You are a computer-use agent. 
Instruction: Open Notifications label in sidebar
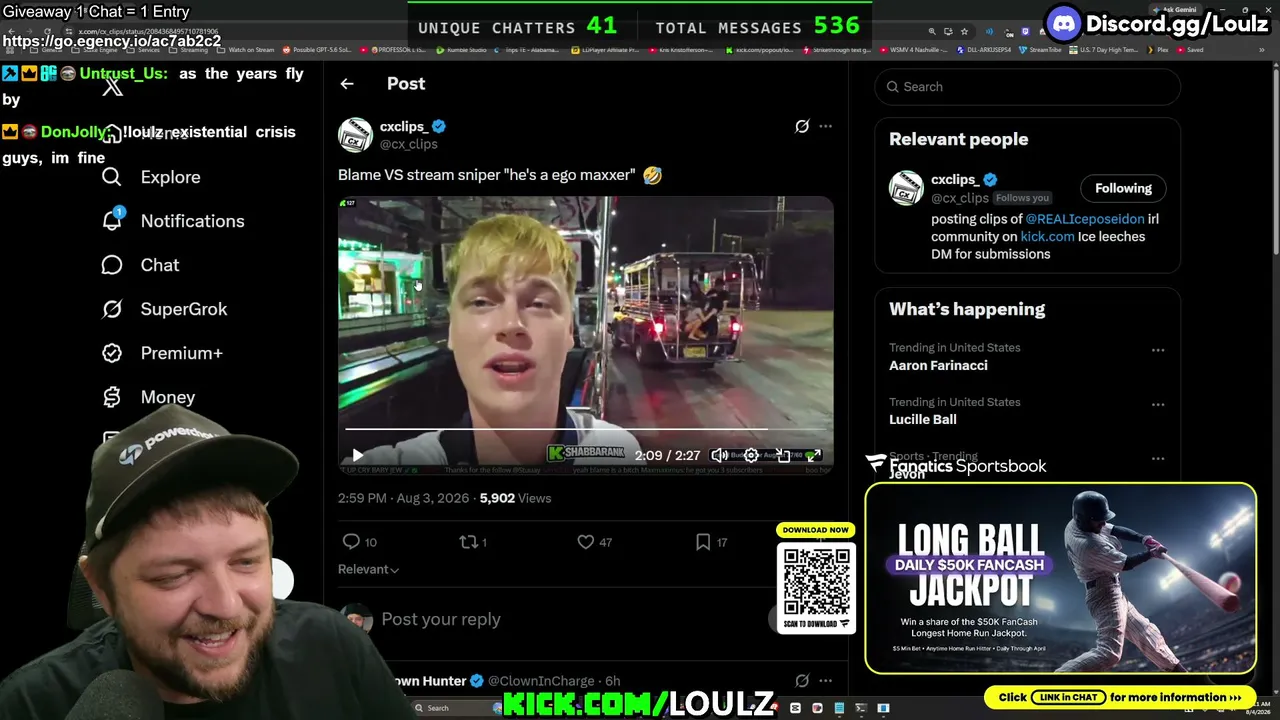tap(192, 221)
